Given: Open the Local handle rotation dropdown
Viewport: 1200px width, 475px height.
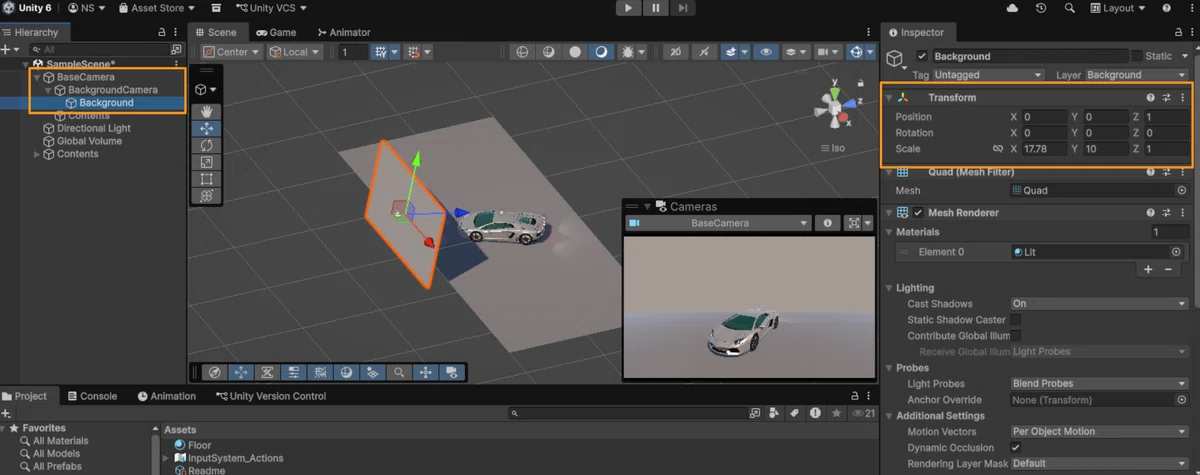Looking at the screenshot, I should [295, 52].
